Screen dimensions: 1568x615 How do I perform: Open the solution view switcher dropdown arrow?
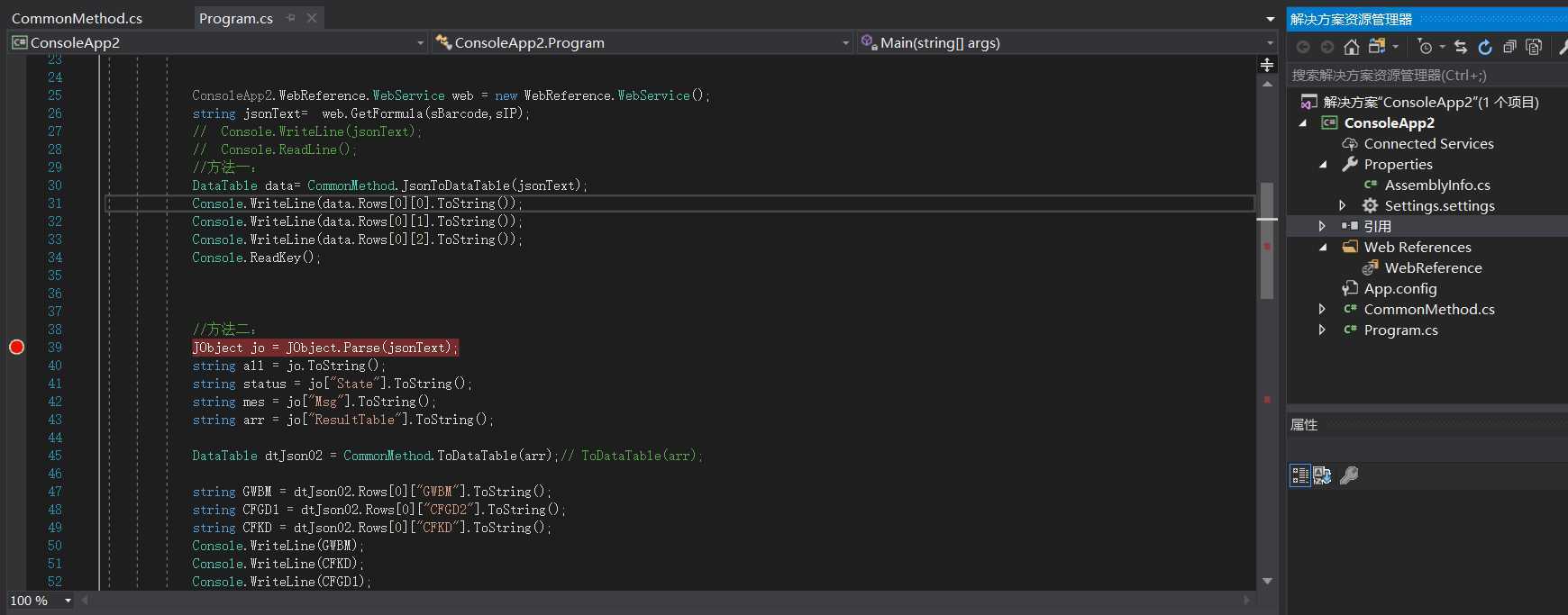coord(1396,47)
